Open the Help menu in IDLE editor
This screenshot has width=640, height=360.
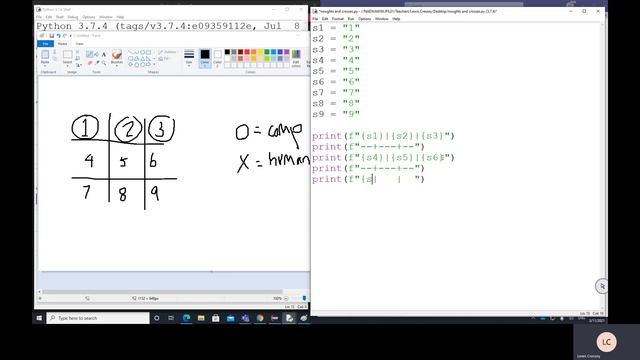click(396, 19)
